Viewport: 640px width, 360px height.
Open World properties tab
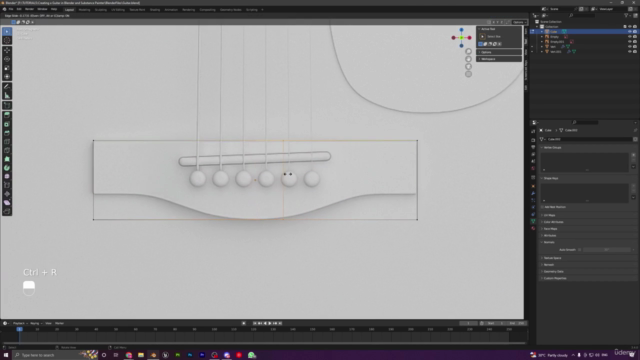[533, 168]
